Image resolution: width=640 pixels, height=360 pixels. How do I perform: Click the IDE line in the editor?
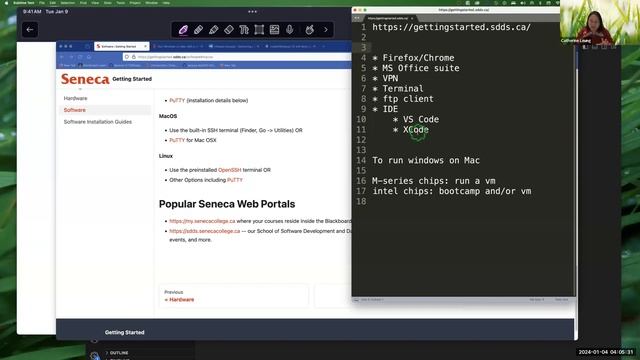pos(385,109)
